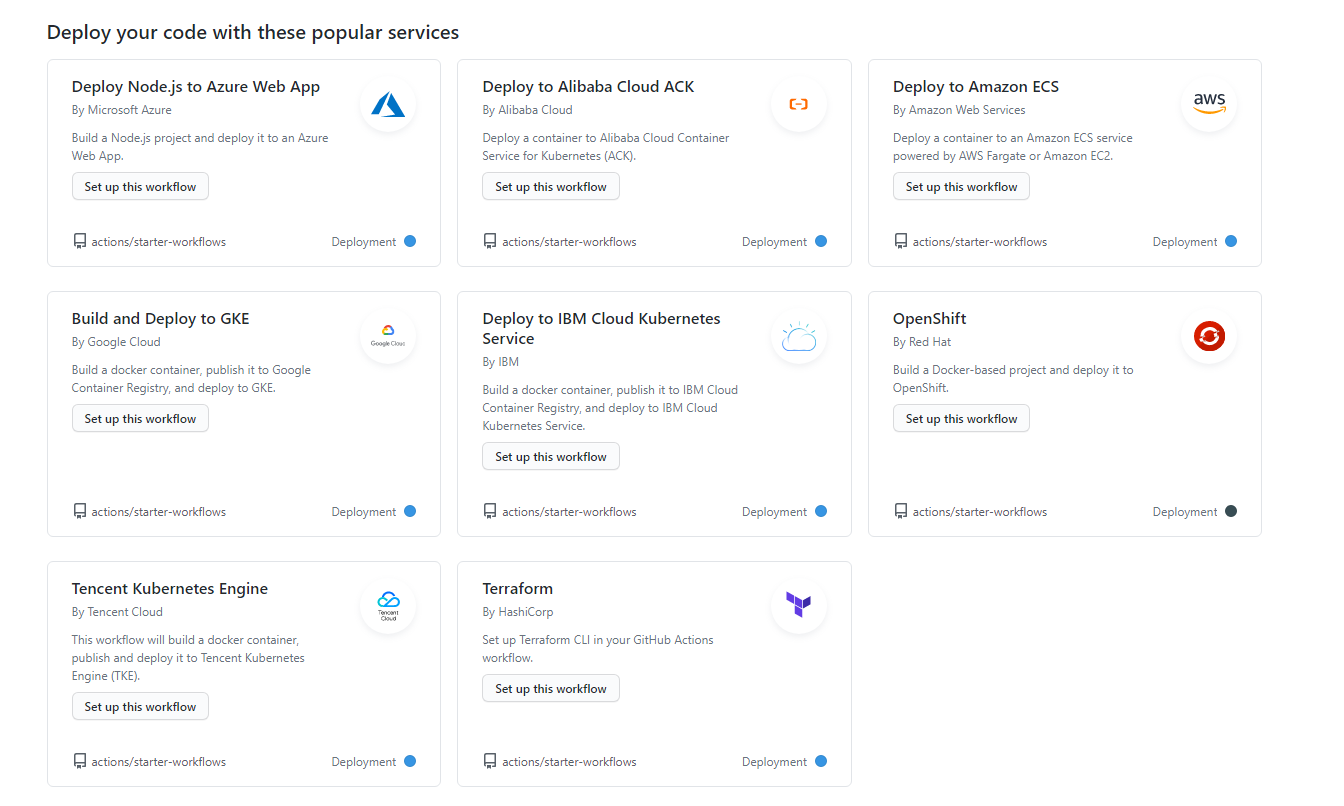Click blue Deployment dot in Azure card
This screenshot has width=1344, height=806.
coord(410,241)
